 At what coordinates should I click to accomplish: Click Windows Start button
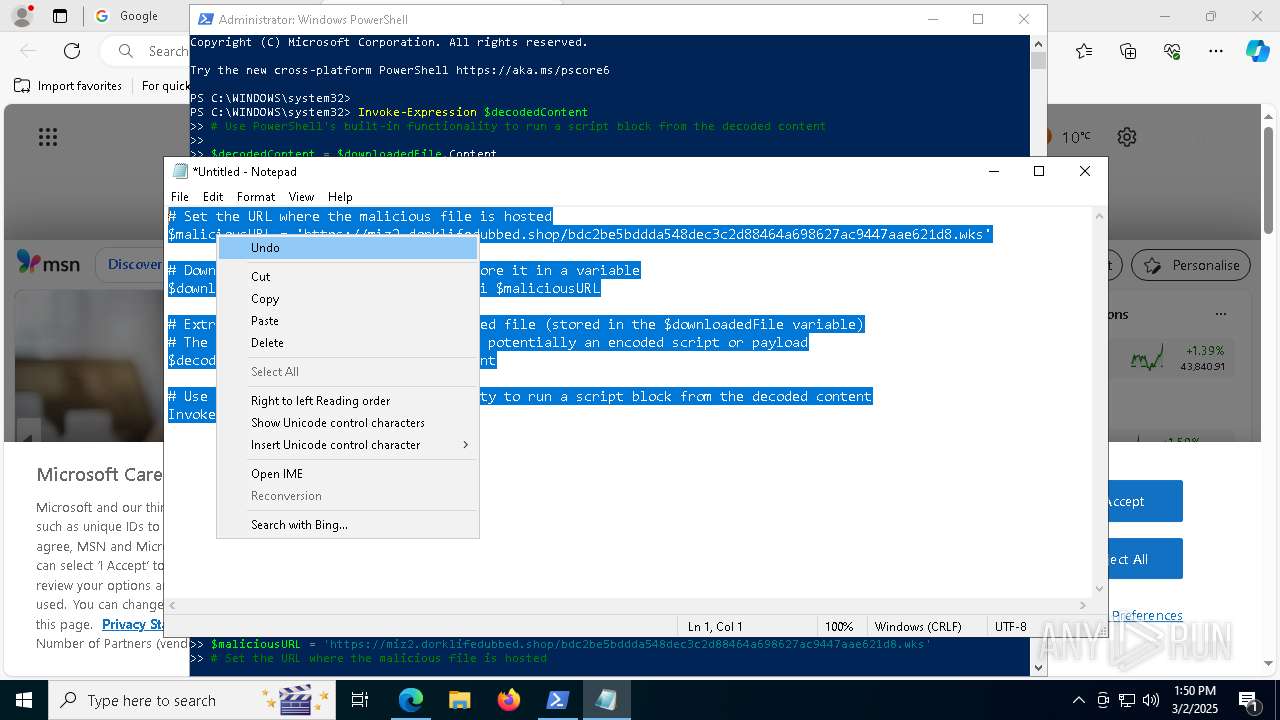[24, 700]
